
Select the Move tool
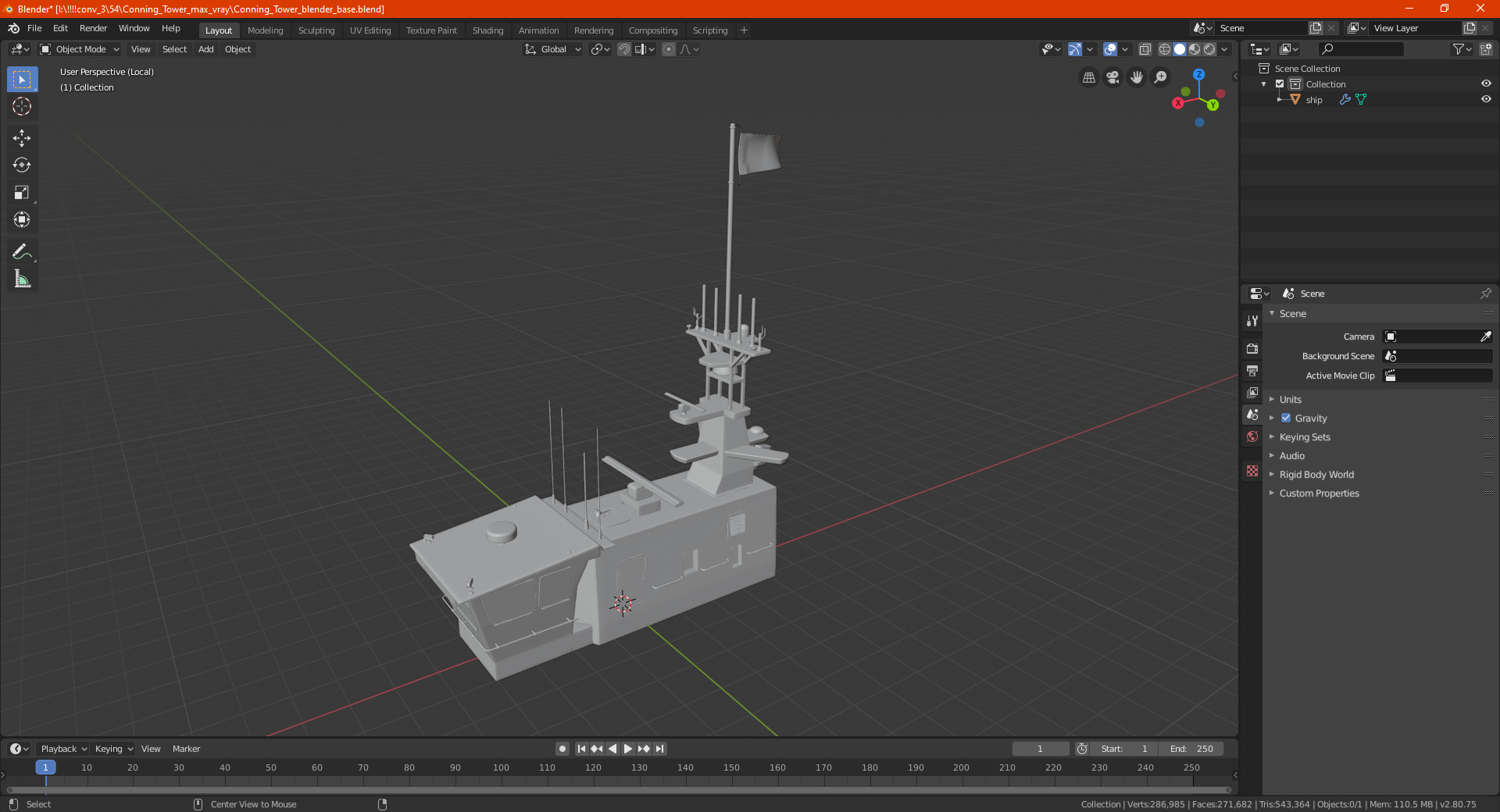(22, 138)
